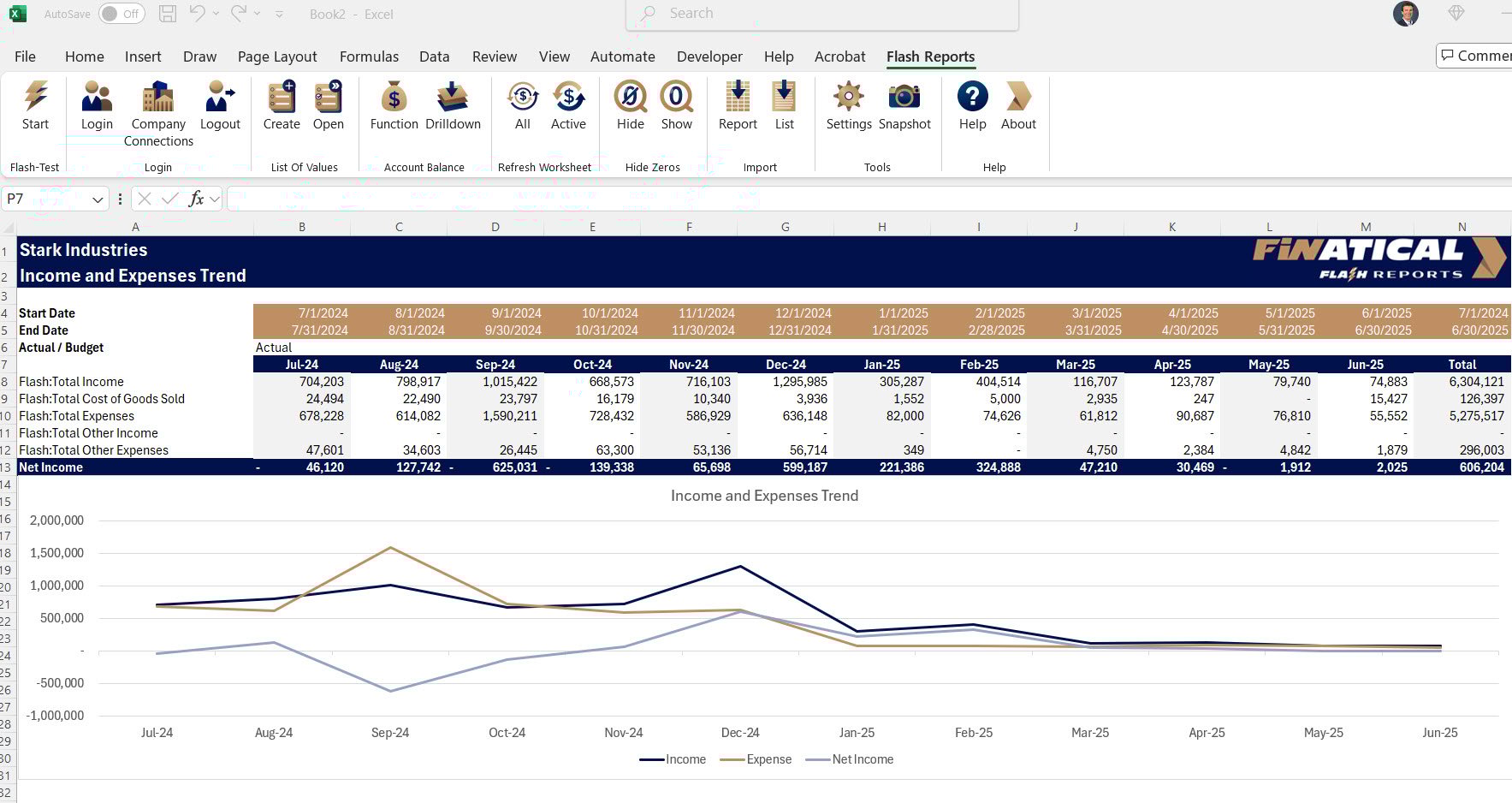Insert an Account Balance Function
1512x803 pixels.
[394, 106]
